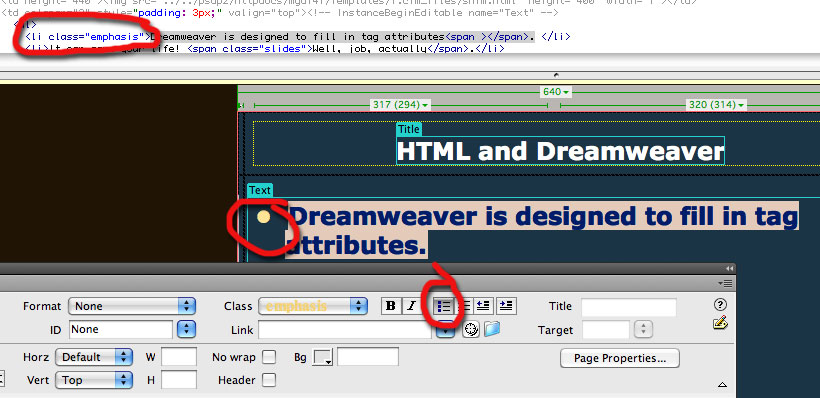Click into the W width field
This screenshot has width=820, height=398.
(x=179, y=357)
